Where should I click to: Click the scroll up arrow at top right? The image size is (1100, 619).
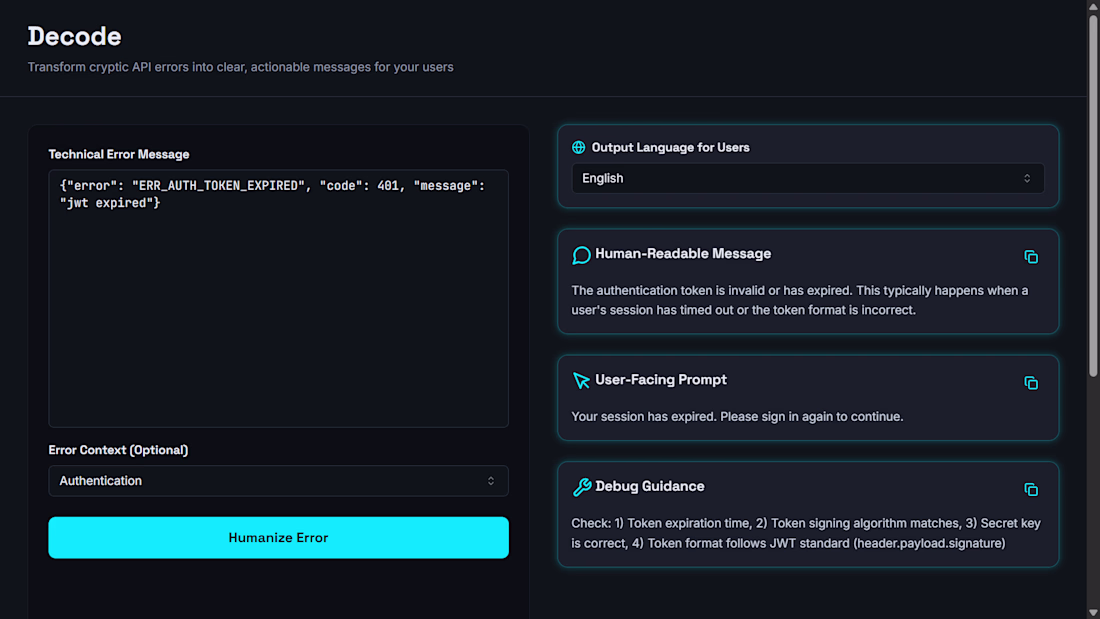point(1092,7)
